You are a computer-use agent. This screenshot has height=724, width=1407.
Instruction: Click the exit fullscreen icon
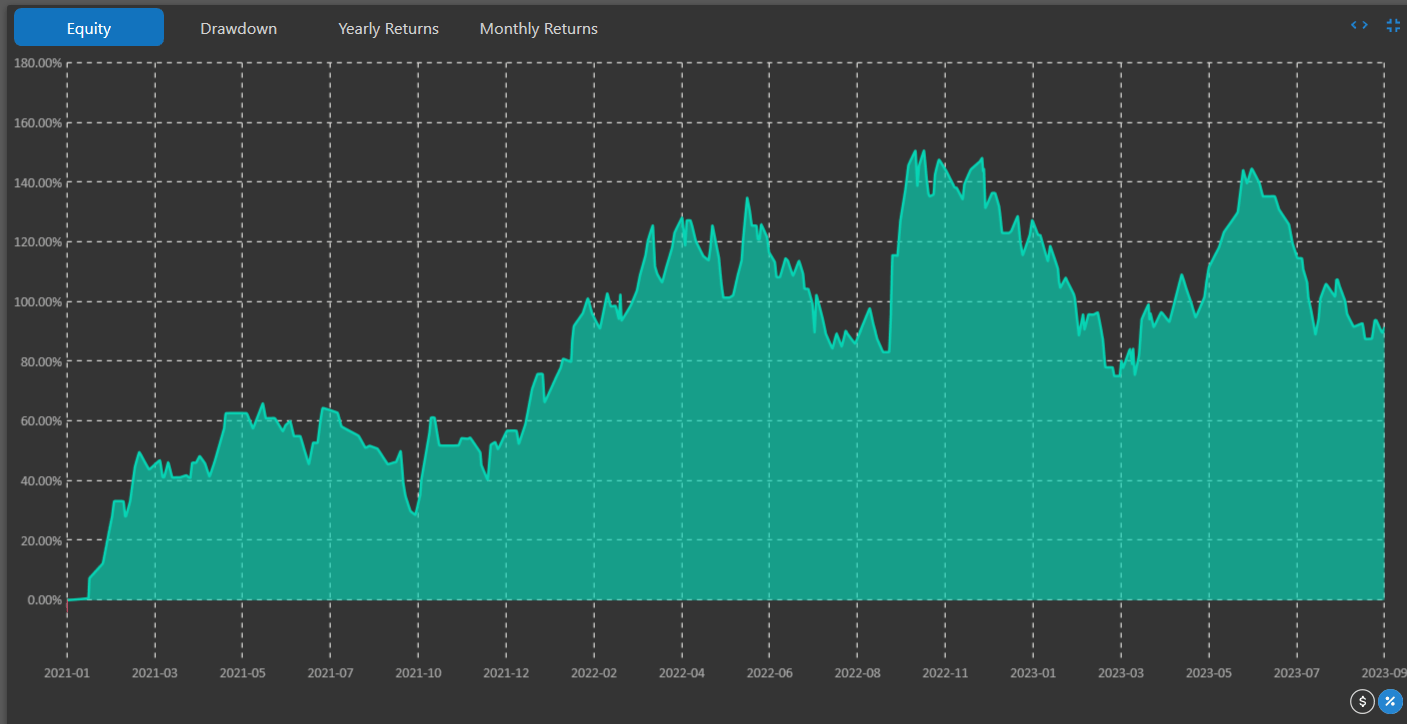[1393, 25]
